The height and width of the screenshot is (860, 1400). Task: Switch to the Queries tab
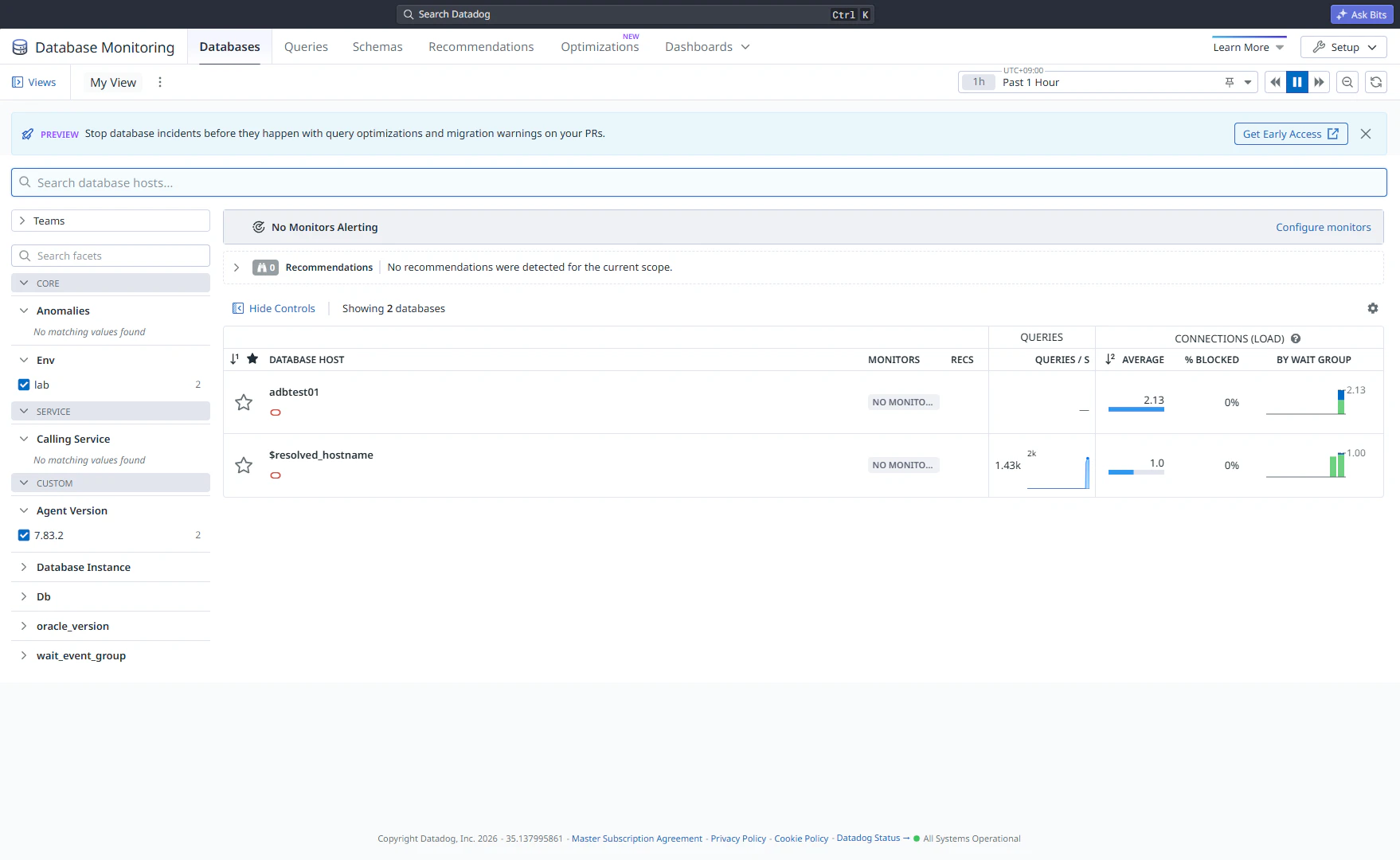(306, 47)
